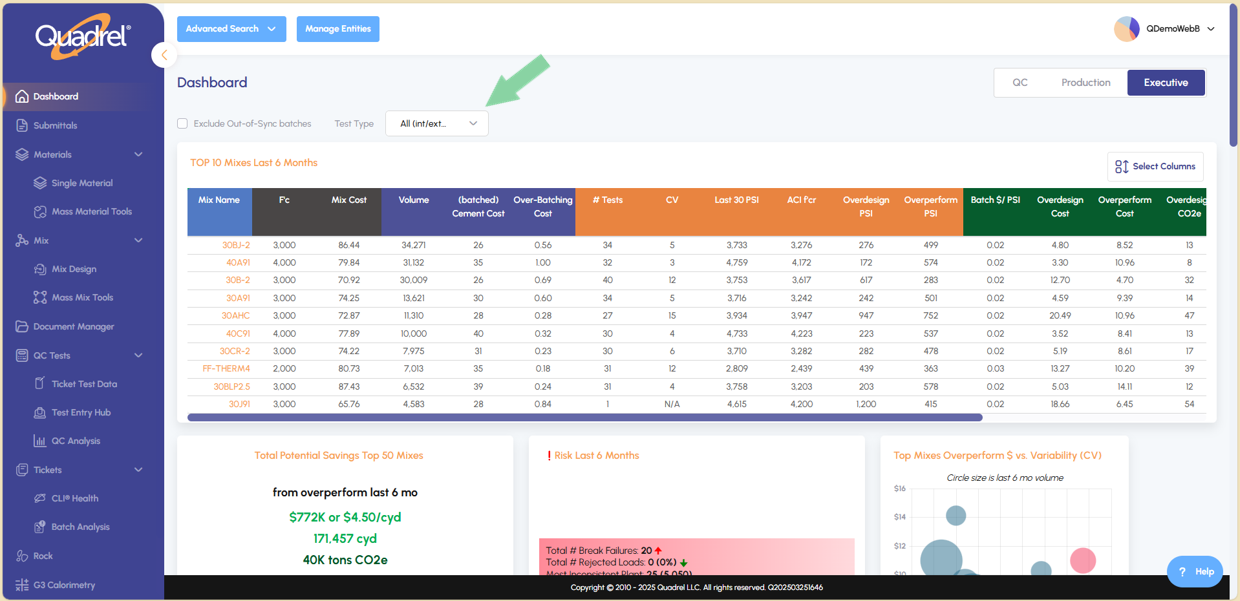Click the Select Columns button
This screenshot has width=1240, height=601.
pos(1155,167)
